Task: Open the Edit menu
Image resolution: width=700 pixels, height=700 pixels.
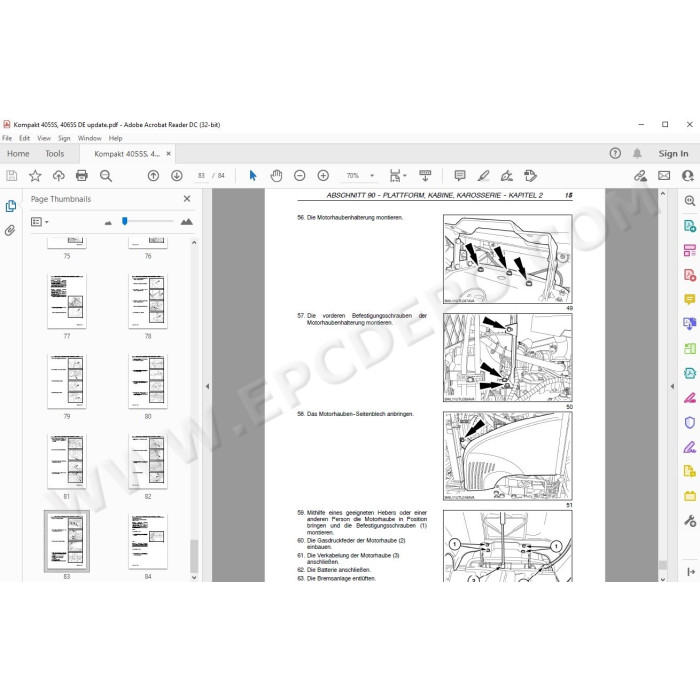Action: click(25, 138)
